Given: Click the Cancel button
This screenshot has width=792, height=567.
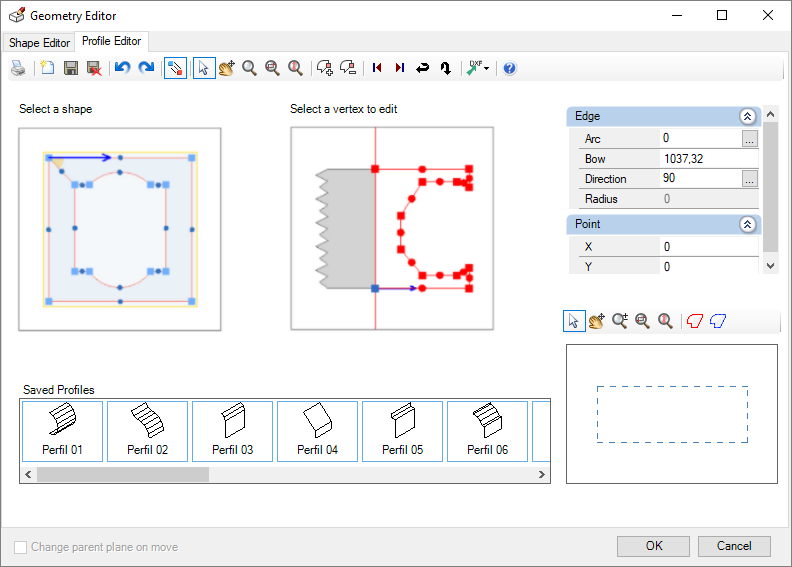Looking at the screenshot, I should (734, 546).
